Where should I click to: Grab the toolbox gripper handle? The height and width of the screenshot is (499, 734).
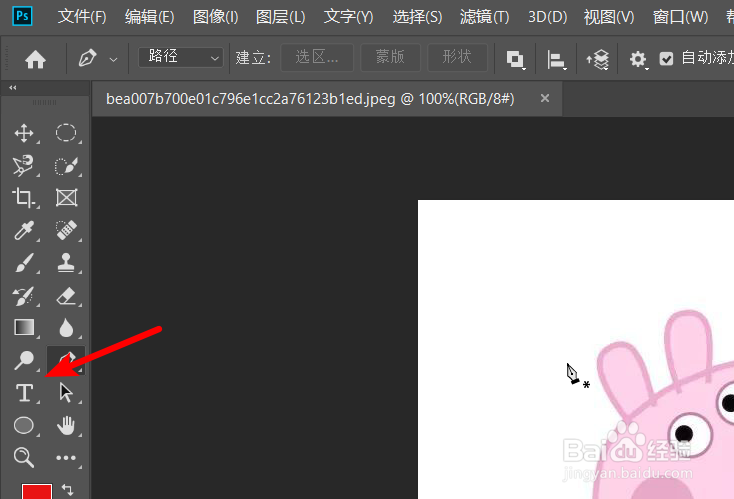click(x=44, y=102)
